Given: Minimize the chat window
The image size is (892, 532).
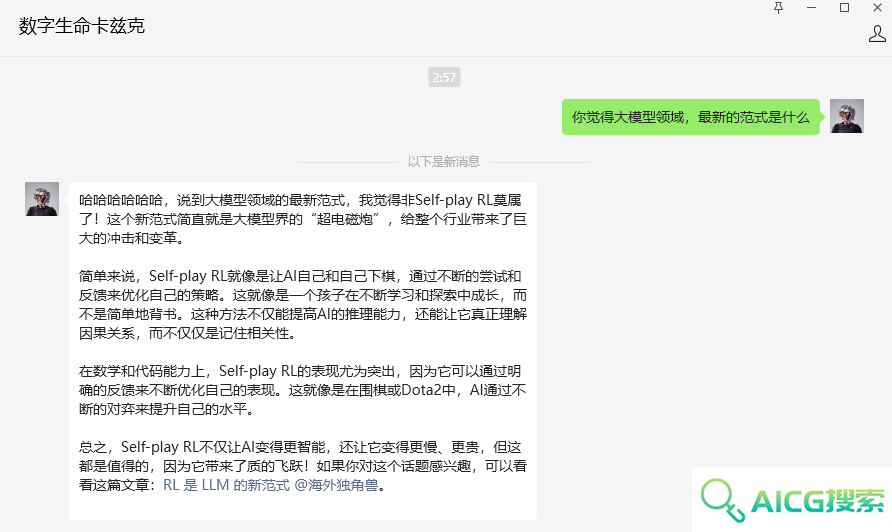Looking at the screenshot, I should [x=811, y=7].
